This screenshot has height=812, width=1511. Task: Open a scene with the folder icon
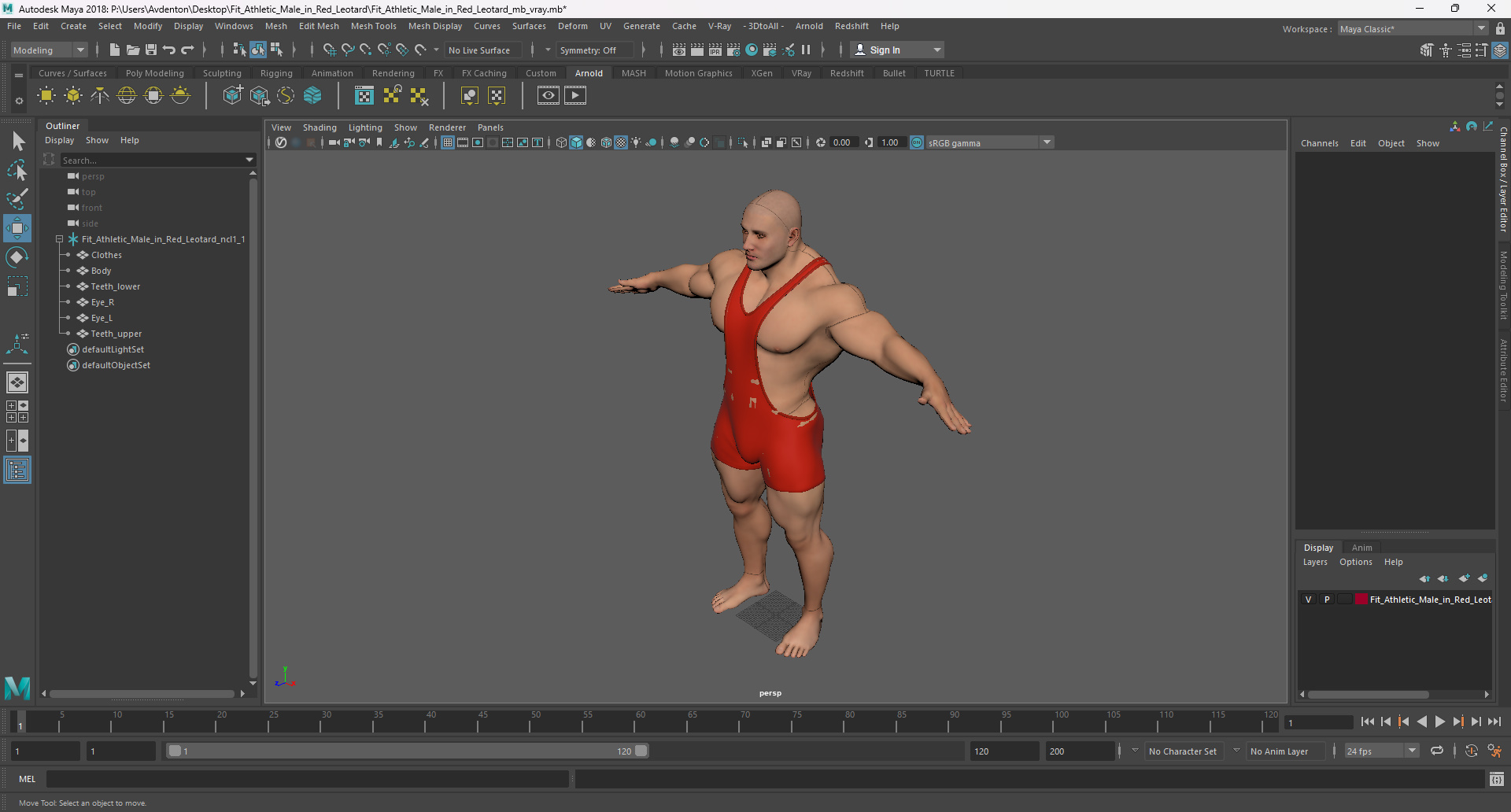(x=133, y=50)
